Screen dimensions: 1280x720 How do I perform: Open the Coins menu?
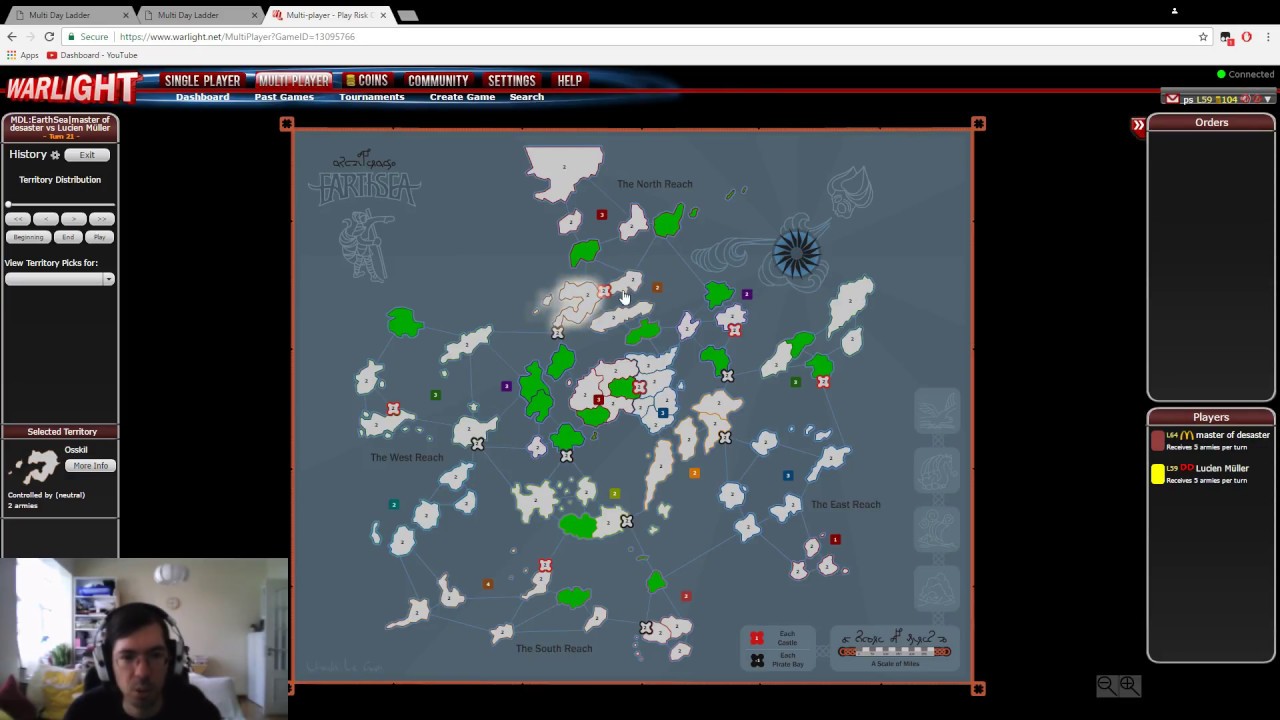coord(367,80)
